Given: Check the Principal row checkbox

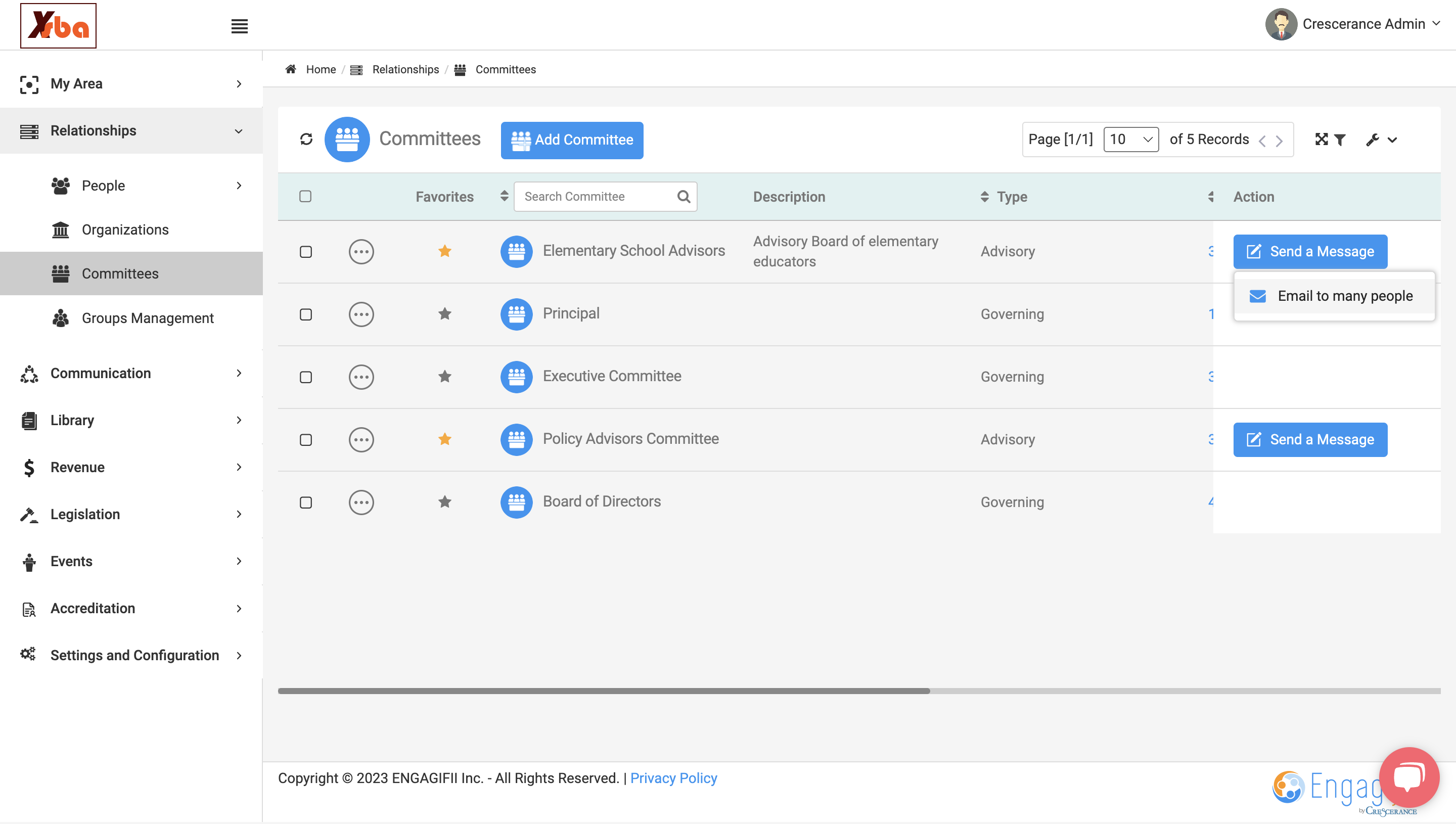Looking at the screenshot, I should (305, 314).
